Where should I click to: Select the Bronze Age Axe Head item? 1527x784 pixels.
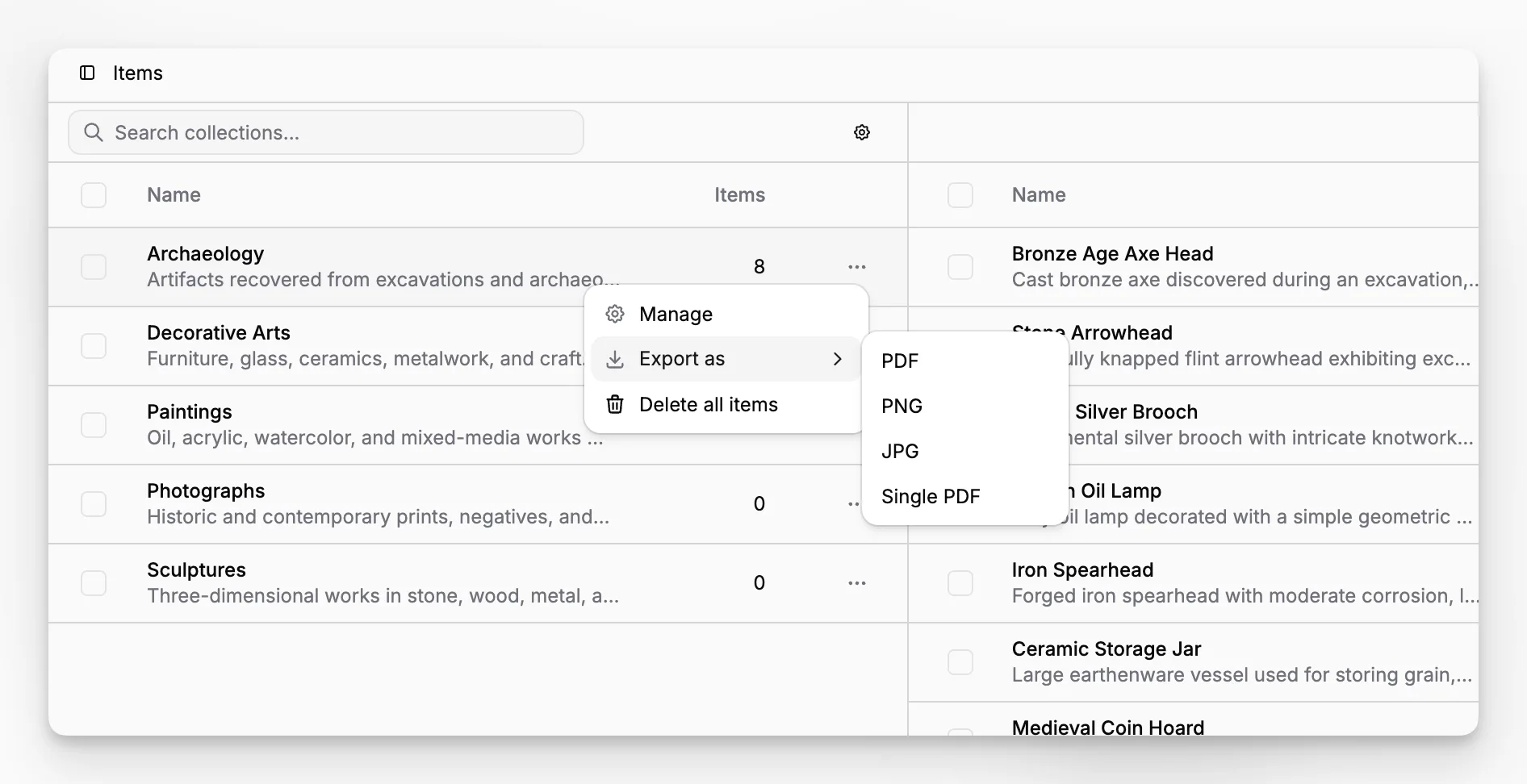coord(1112,253)
